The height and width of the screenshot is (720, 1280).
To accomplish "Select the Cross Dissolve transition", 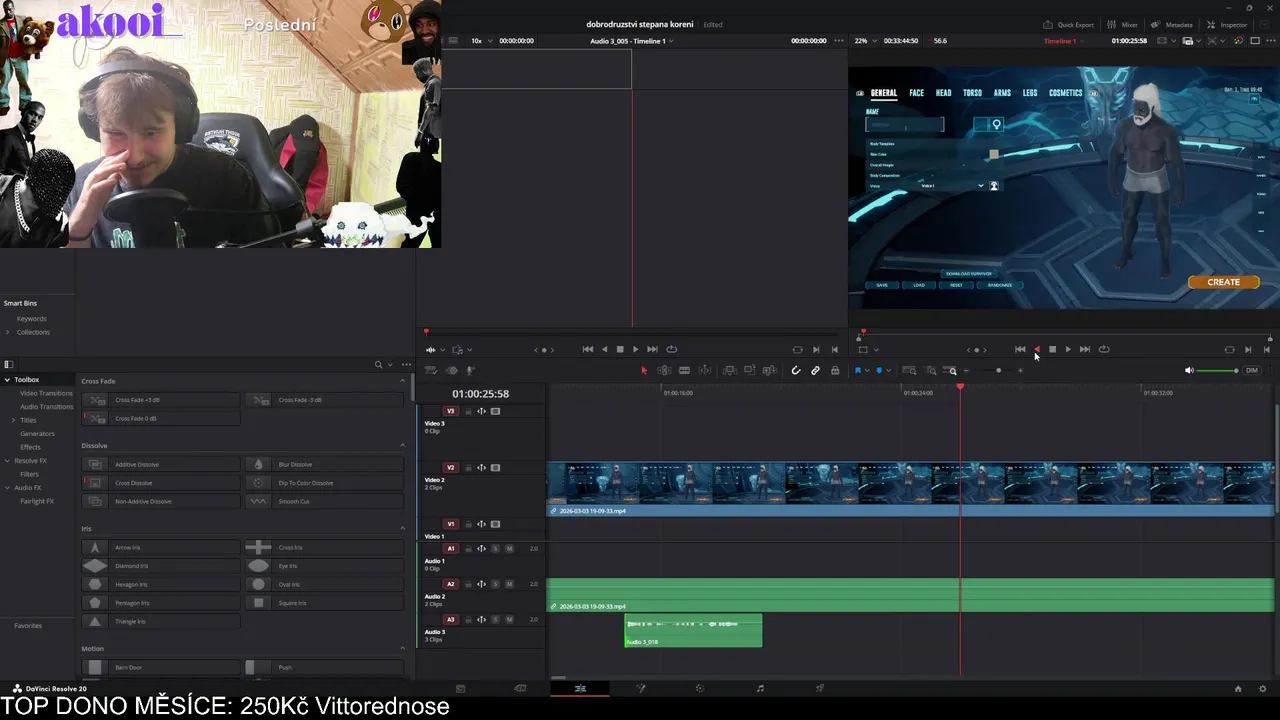I will click(x=160, y=483).
